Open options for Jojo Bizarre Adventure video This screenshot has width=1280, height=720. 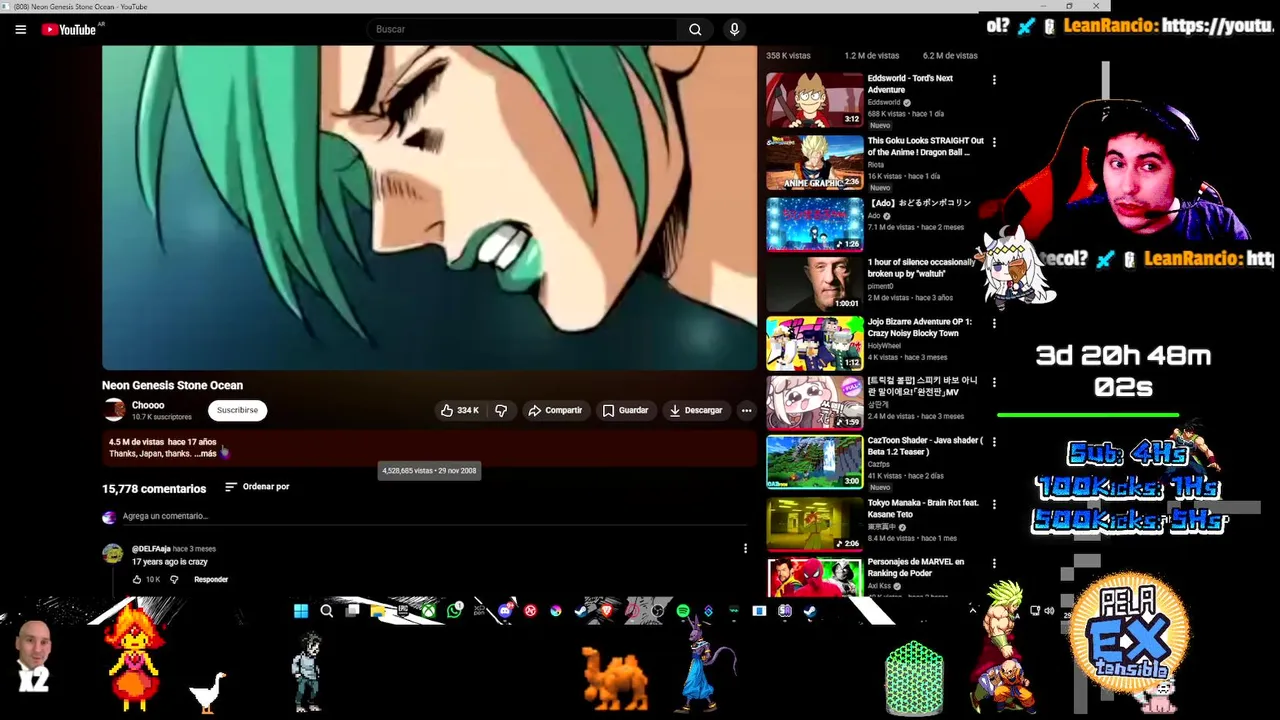pos(994,323)
